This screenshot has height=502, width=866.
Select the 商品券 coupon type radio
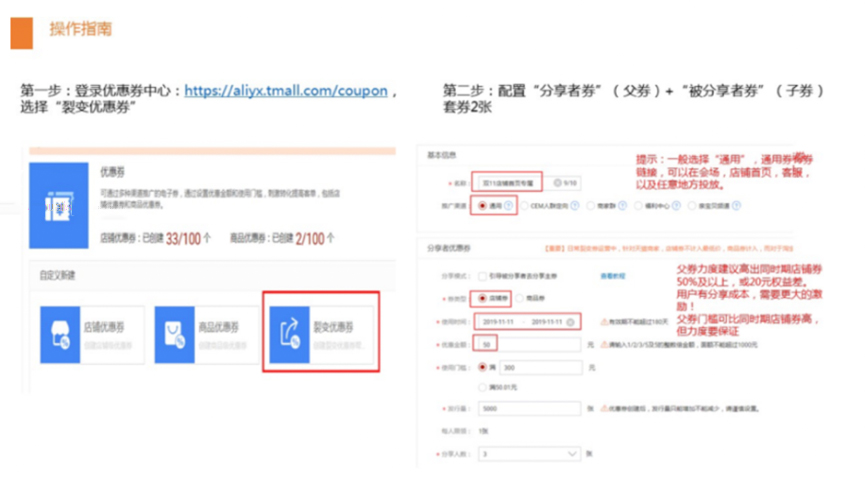point(519,298)
